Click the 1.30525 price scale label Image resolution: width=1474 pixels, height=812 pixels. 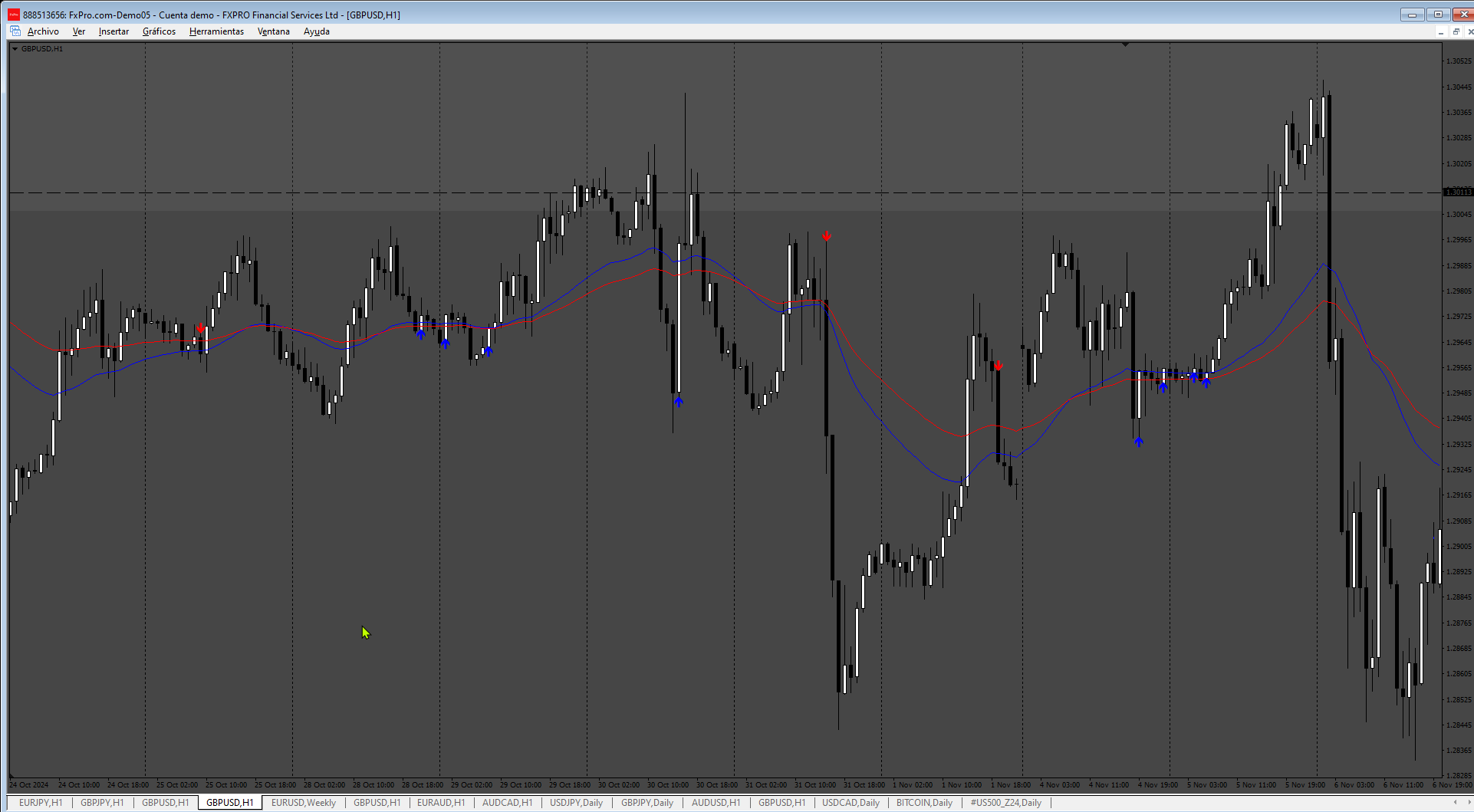tap(1459, 61)
